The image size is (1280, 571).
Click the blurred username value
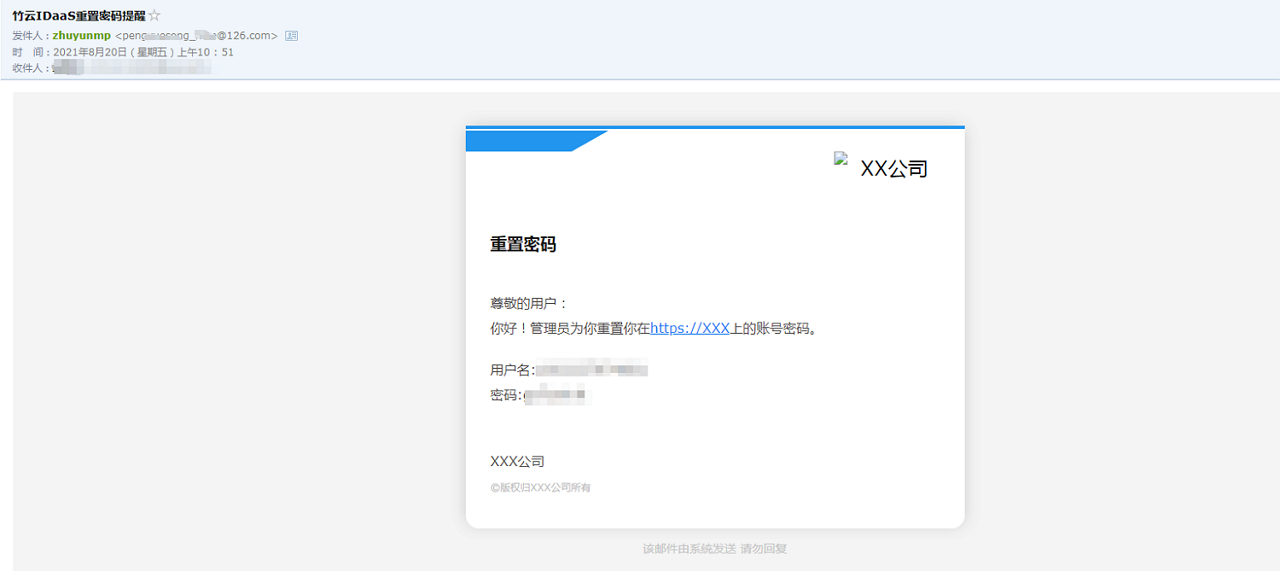(x=591, y=370)
